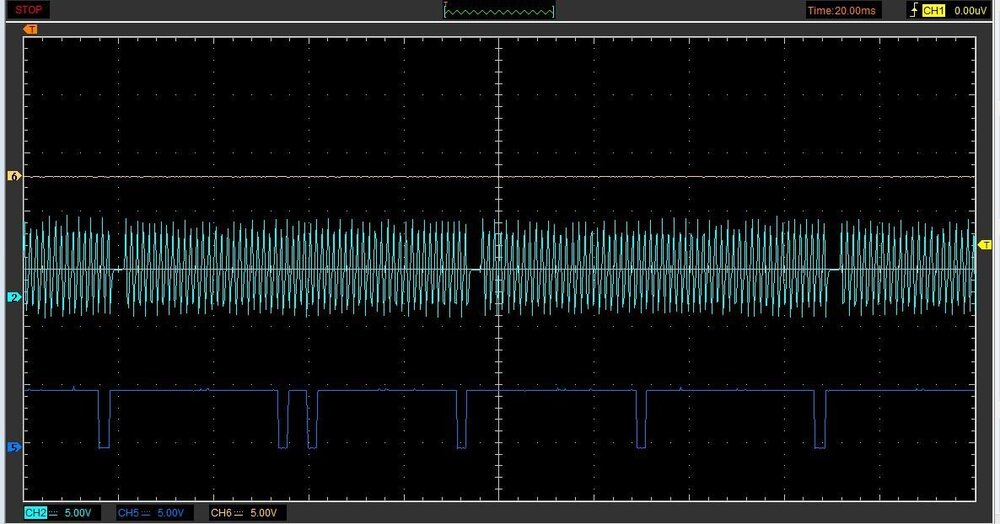1000x524 pixels.
Task: Toggle the CH5 channel label
Action: pyautogui.click(x=127, y=513)
